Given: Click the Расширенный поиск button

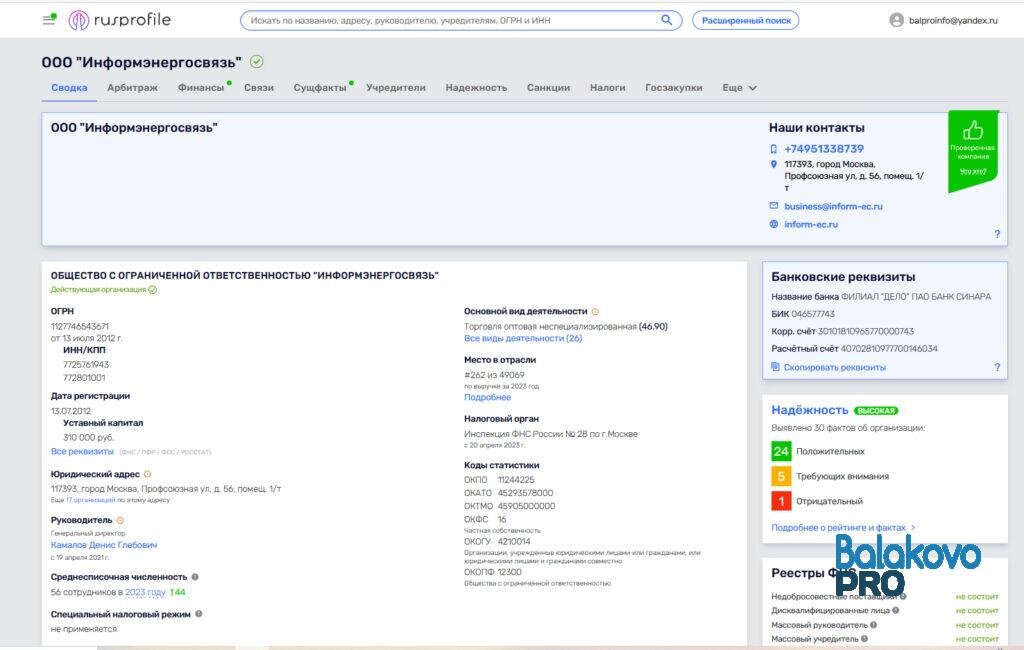Looking at the screenshot, I should coord(746,20).
